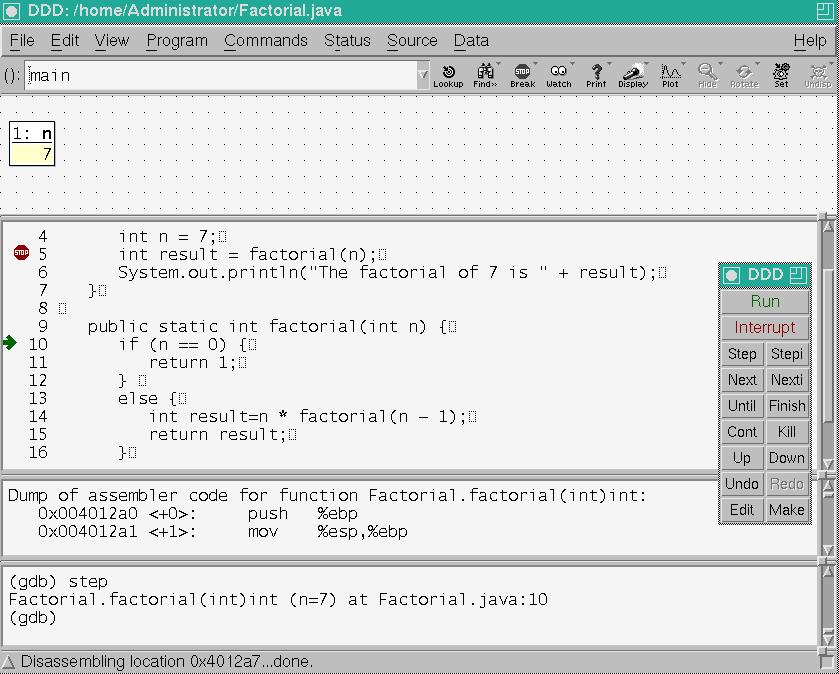Click the System.out.println line 6
Image resolution: width=839 pixels, height=674 pixels.
tap(392, 273)
